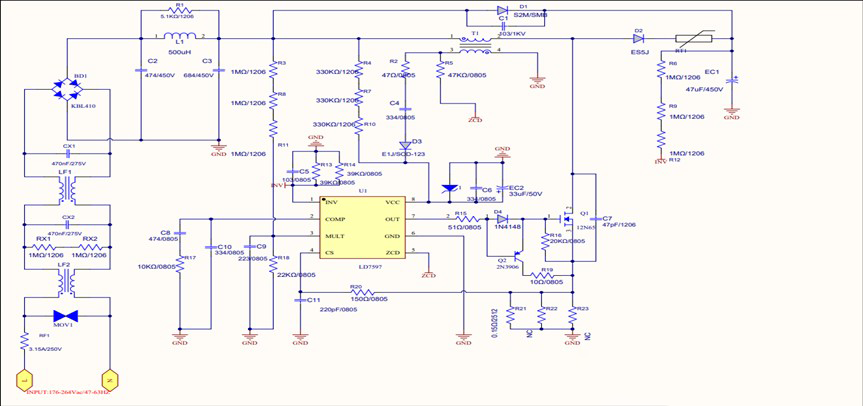
Task: Click the 150Ω/0805 value text
Action: point(369,299)
